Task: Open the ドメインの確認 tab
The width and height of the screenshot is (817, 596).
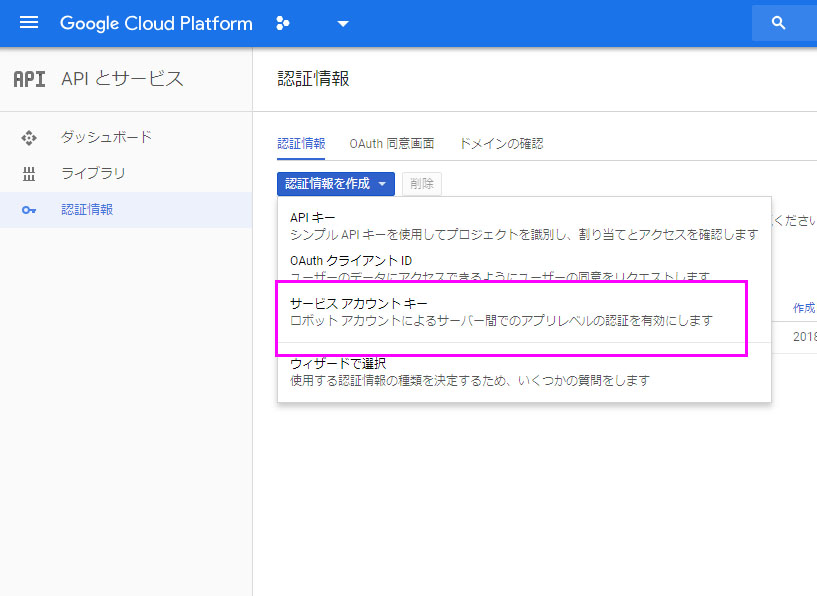Action: tap(501, 143)
